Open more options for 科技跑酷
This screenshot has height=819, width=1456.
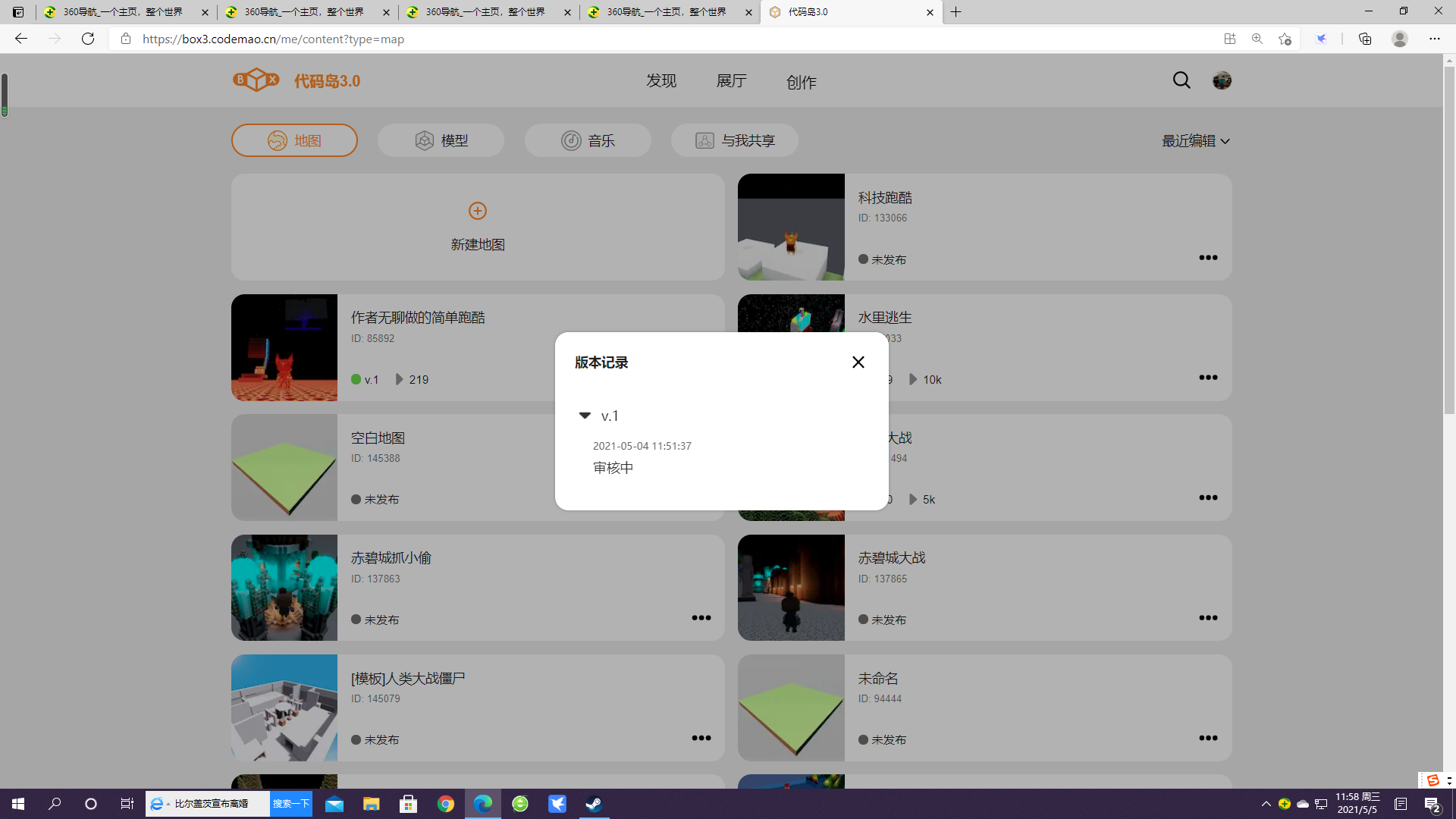point(1208,258)
